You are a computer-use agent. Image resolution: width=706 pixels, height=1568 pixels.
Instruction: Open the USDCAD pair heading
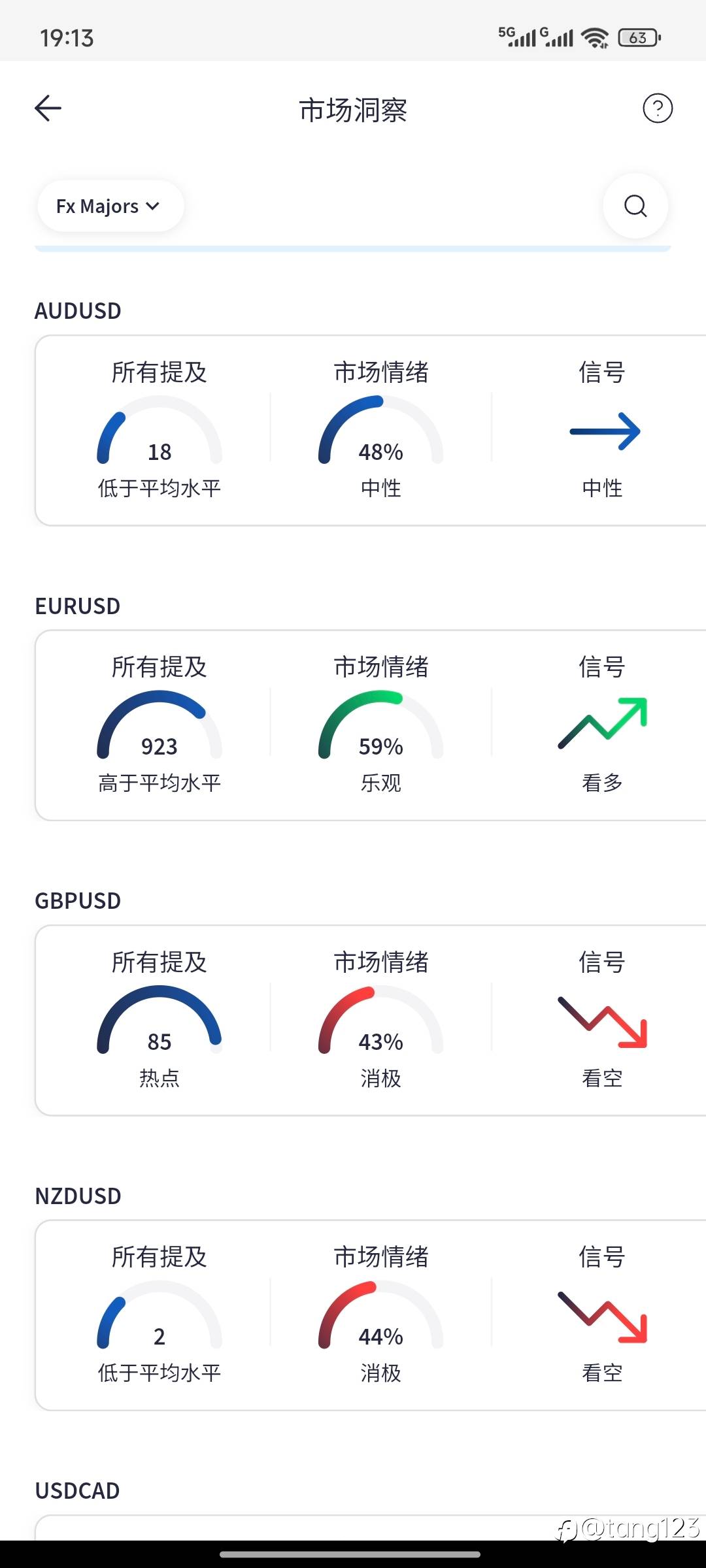point(77,1491)
